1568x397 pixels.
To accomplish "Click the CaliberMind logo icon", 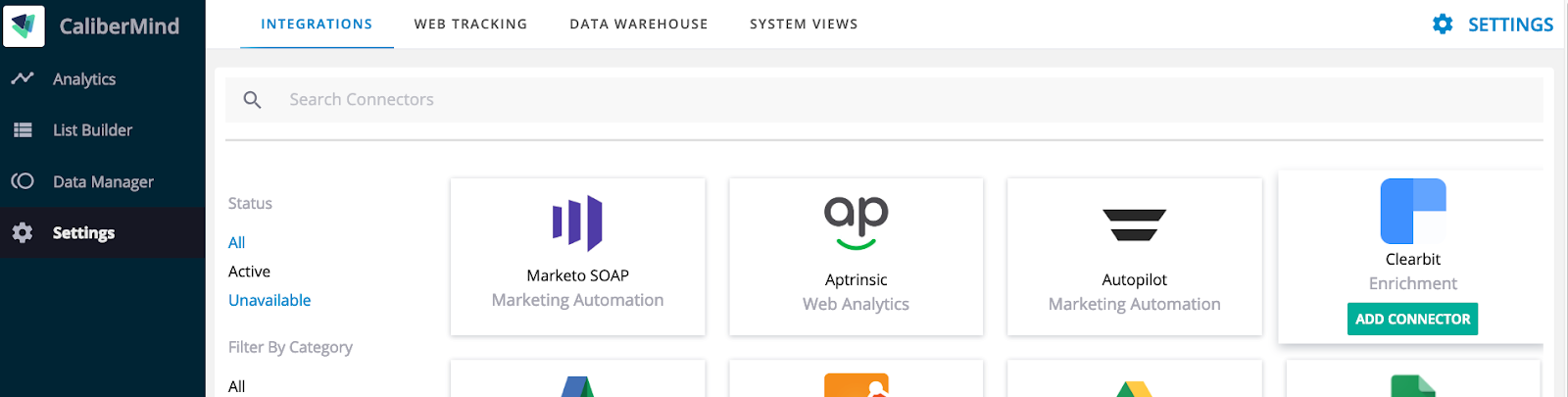I will [24, 25].
